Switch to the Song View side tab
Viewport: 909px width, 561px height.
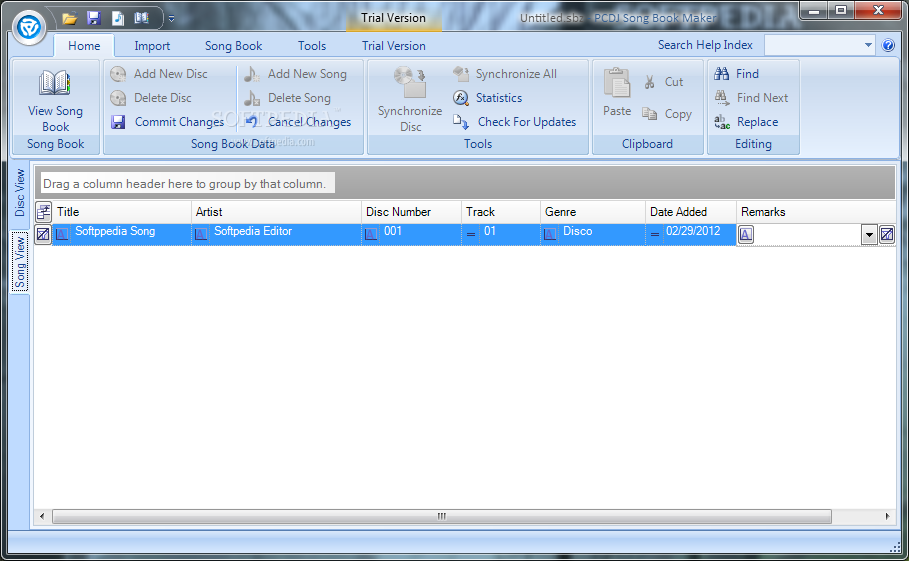[x=20, y=262]
